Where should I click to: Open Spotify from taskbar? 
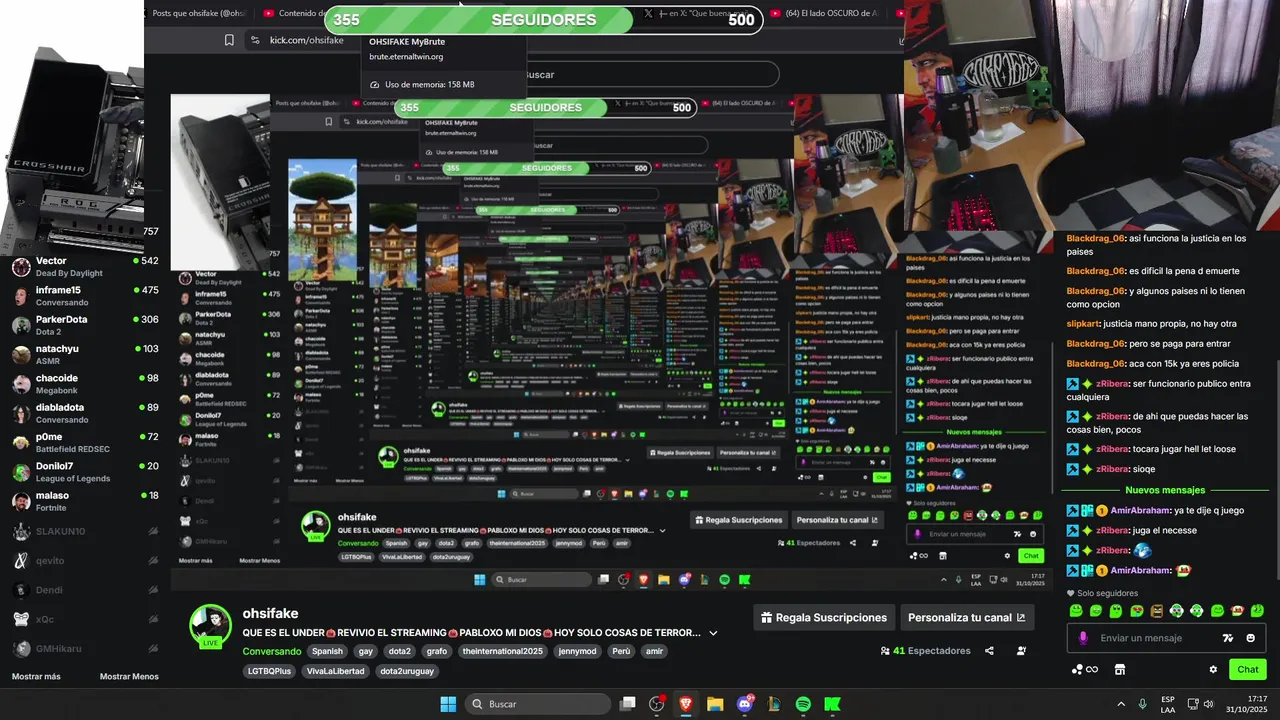[803, 704]
